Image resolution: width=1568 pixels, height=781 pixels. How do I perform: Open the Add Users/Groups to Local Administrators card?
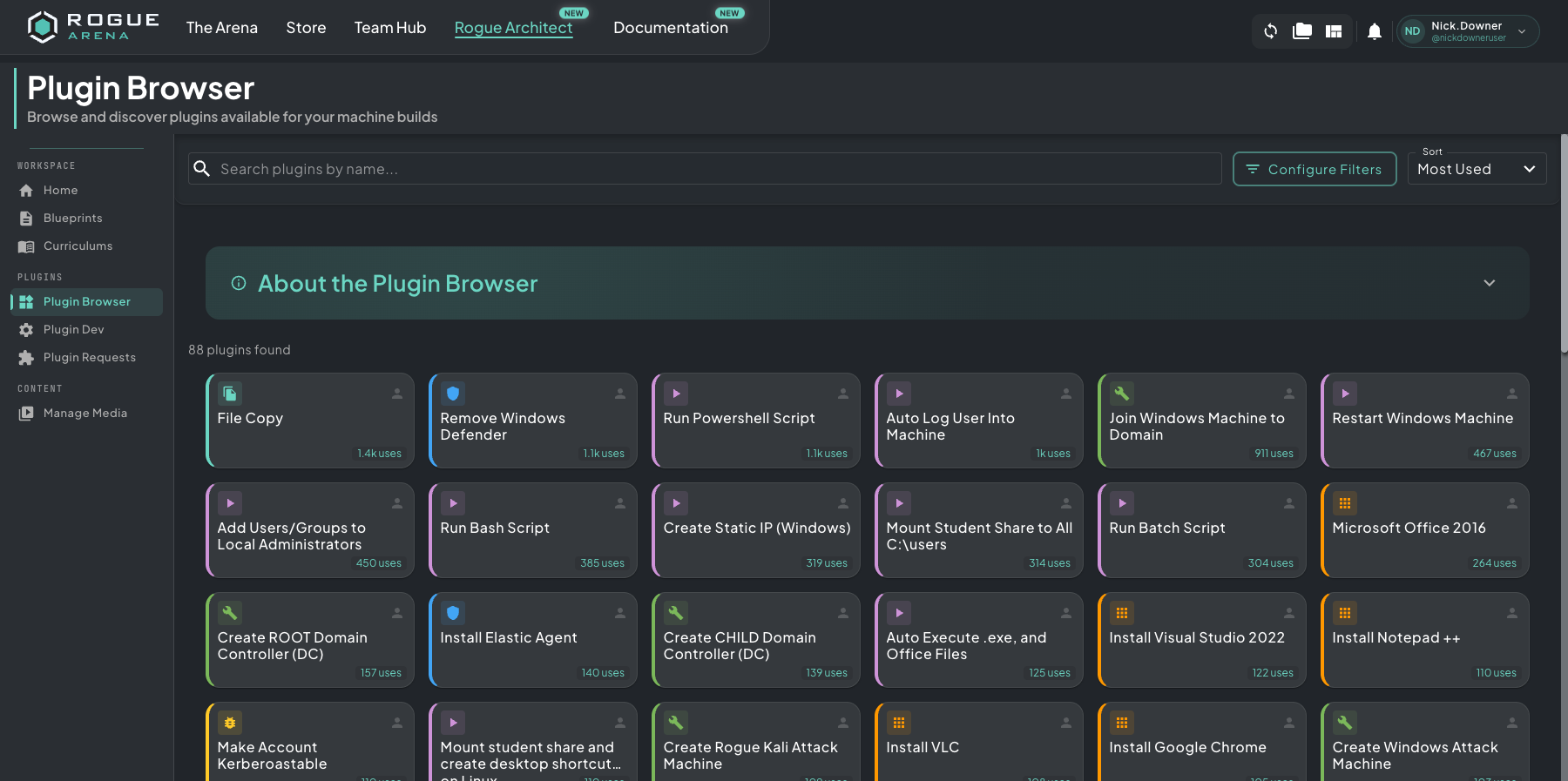(309, 530)
